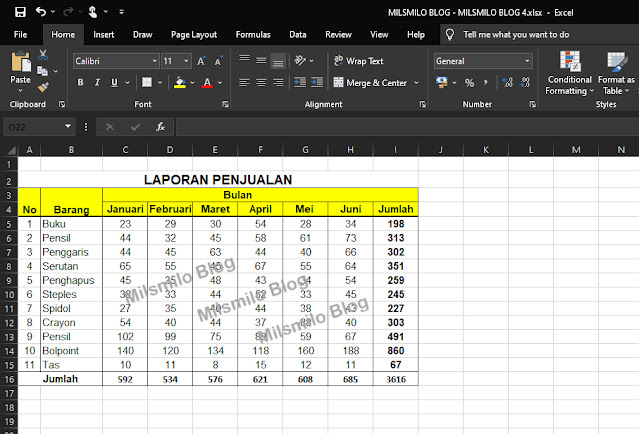The height and width of the screenshot is (434, 639).
Task: Click the Insert Function fx button
Action: (x=160, y=127)
